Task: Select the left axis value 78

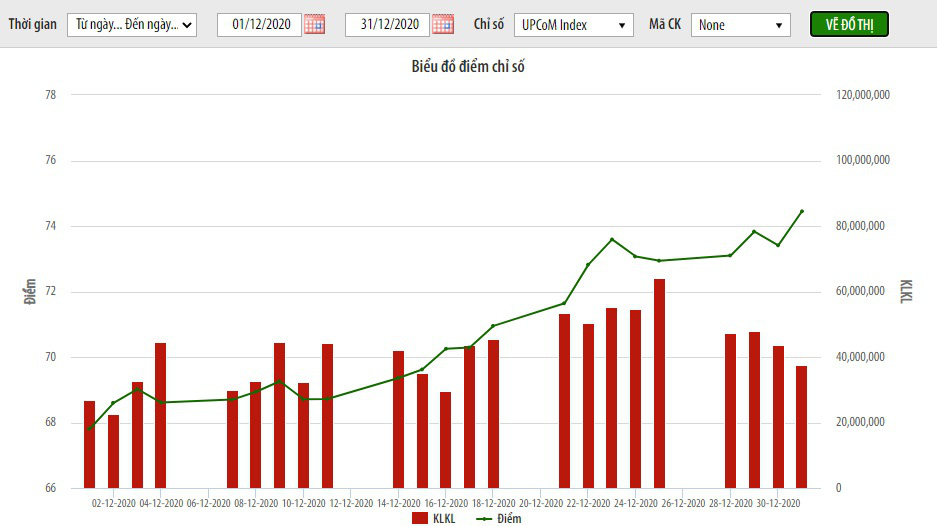Action: tap(51, 94)
